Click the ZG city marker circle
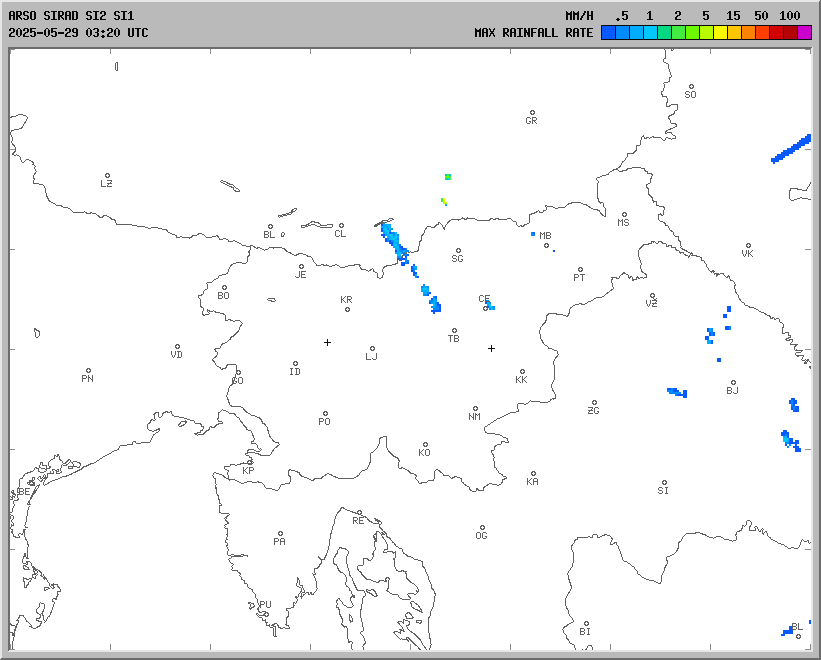Screen dimensions: 821x660 click(594, 403)
